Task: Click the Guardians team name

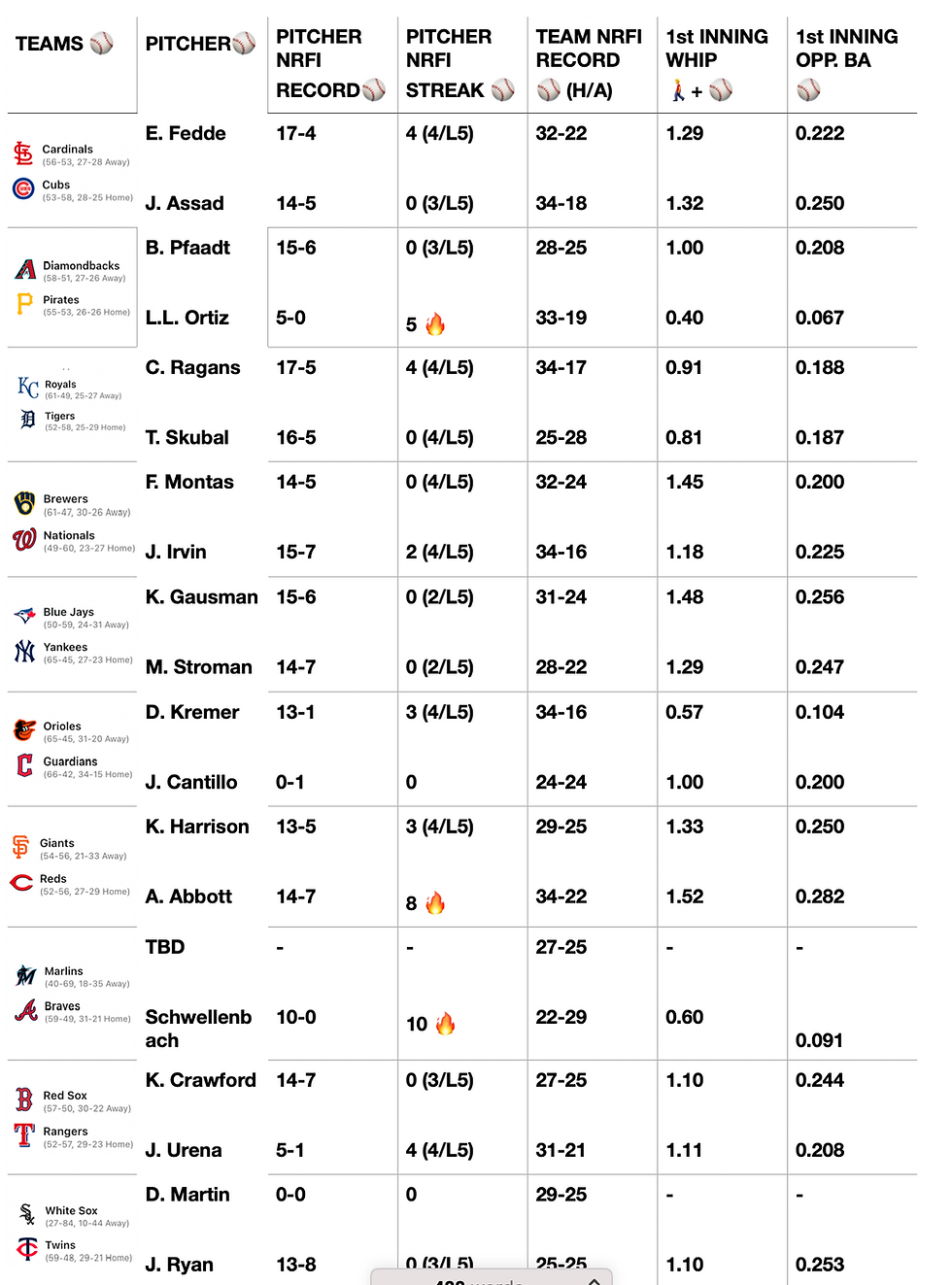Action: [x=70, y=761]
